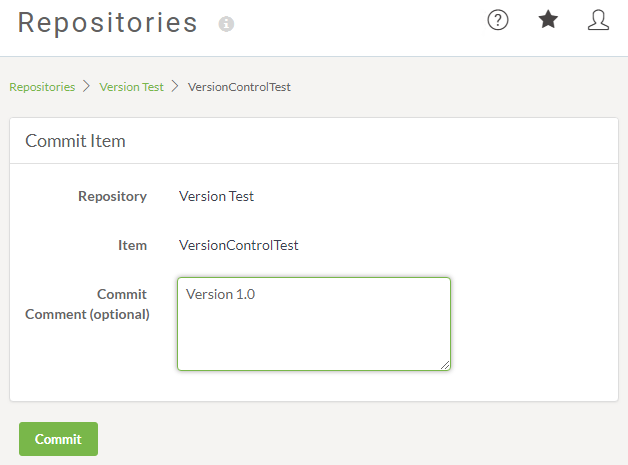Image resolution: width=628 pixels, height=465 pixels.
Task: Click the info icon beside Repositories title
Action: pyautogui.click(x=226, y=24)
